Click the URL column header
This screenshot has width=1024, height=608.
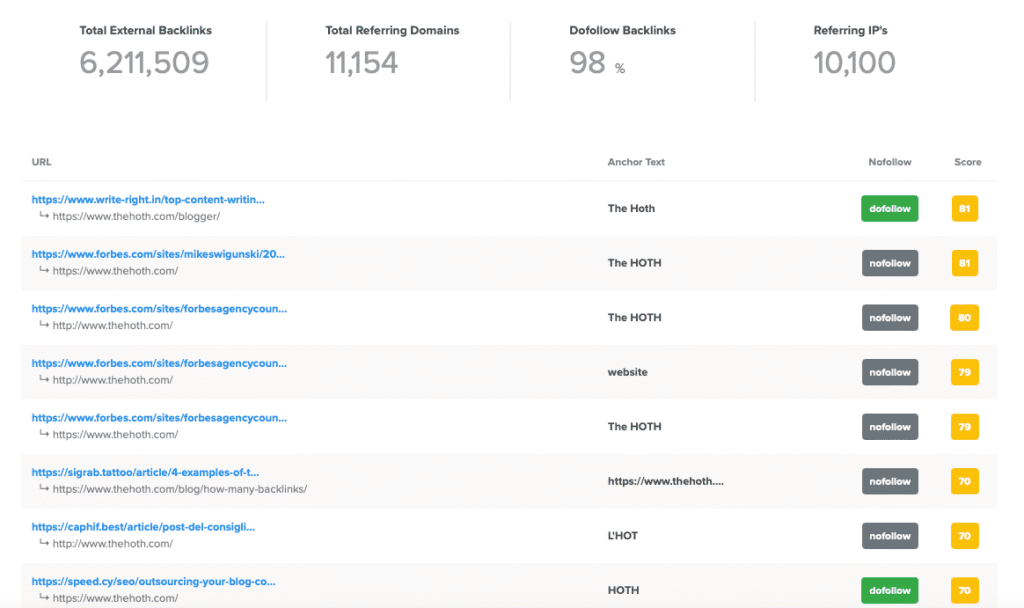41,162
